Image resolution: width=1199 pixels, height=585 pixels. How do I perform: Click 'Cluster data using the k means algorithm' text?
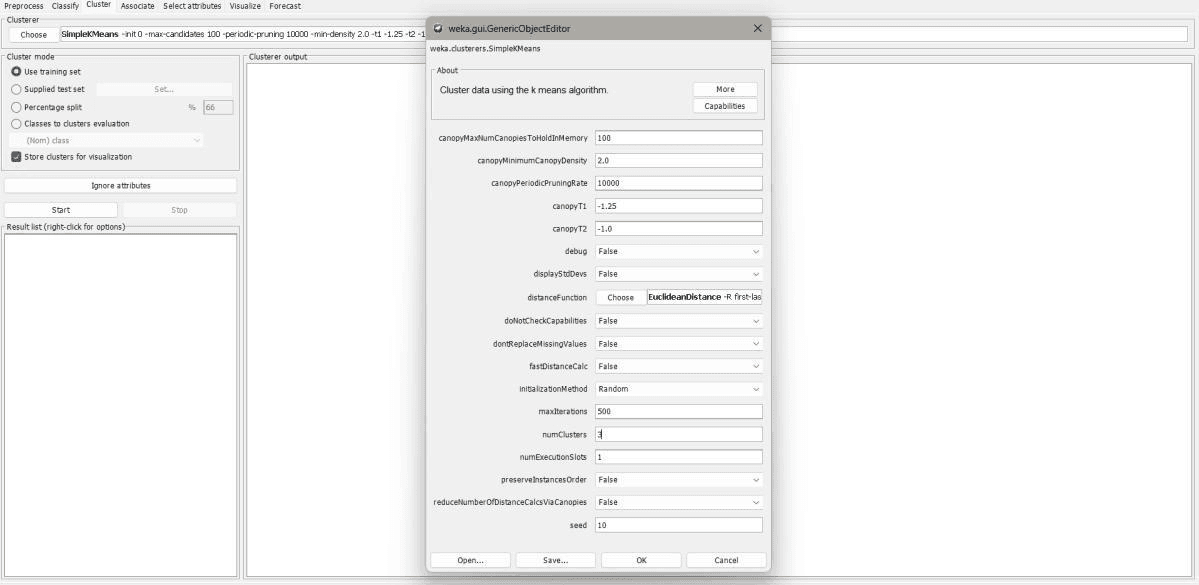click(x=524, y=90)
